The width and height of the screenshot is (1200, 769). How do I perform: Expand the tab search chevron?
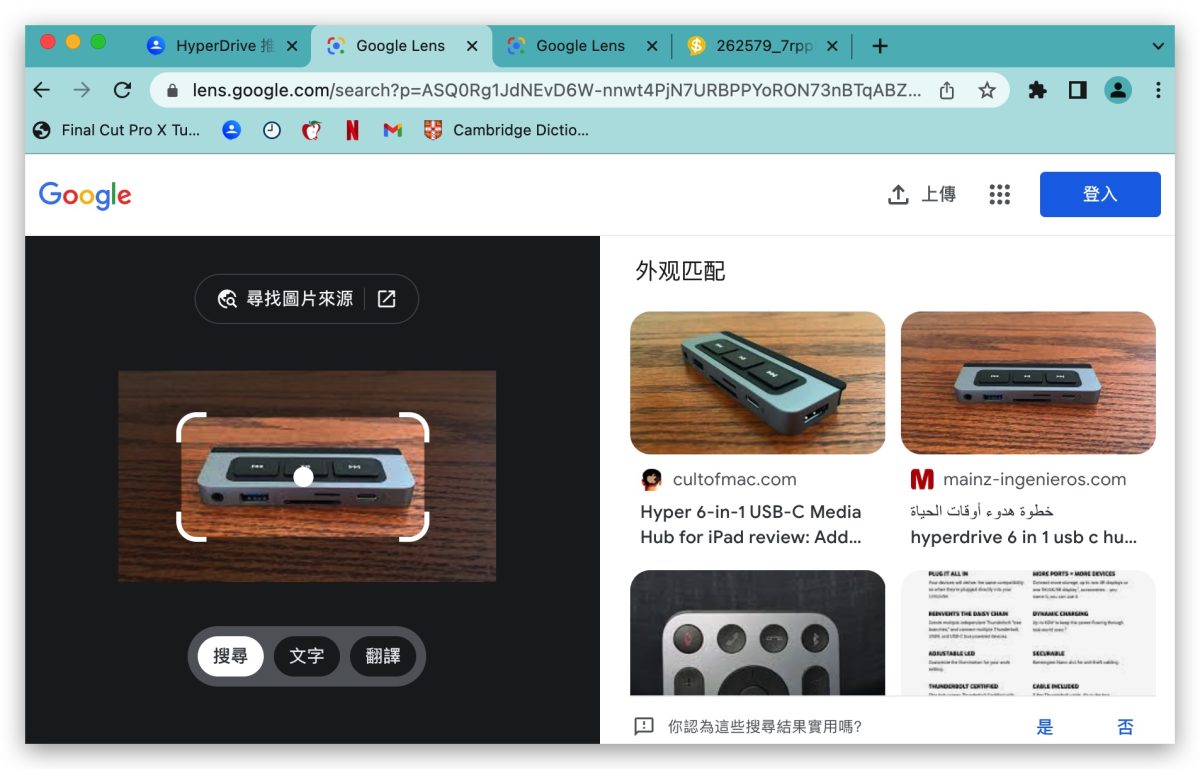pos(1158,46)
